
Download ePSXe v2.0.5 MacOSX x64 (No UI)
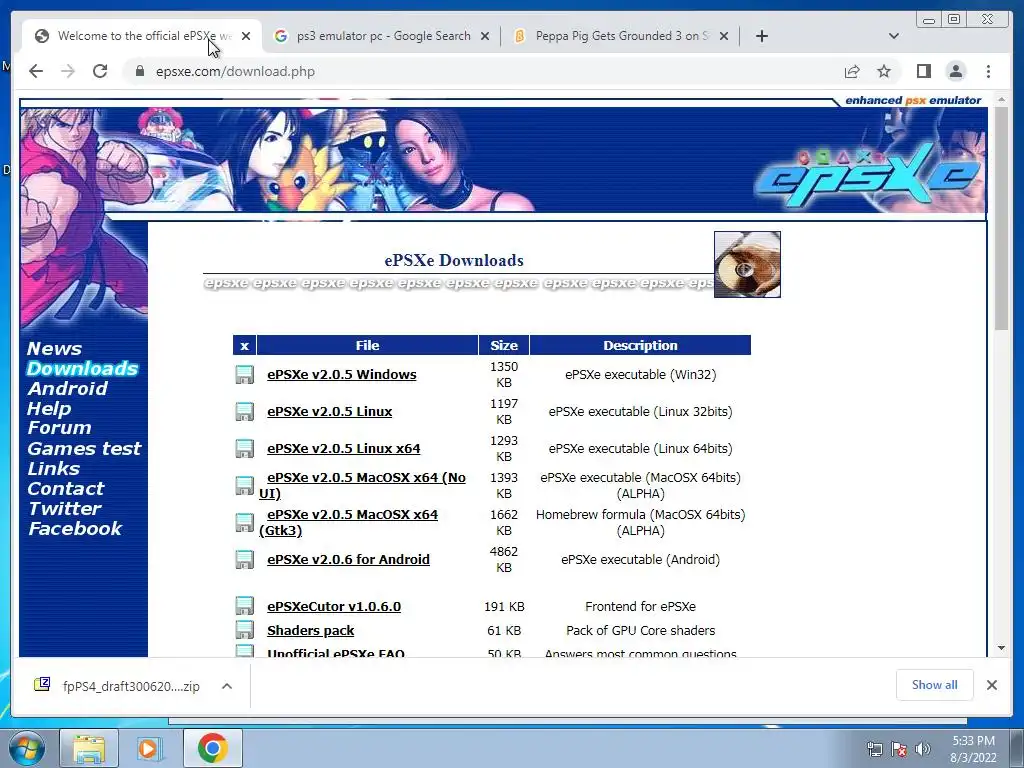click(362, 485)
